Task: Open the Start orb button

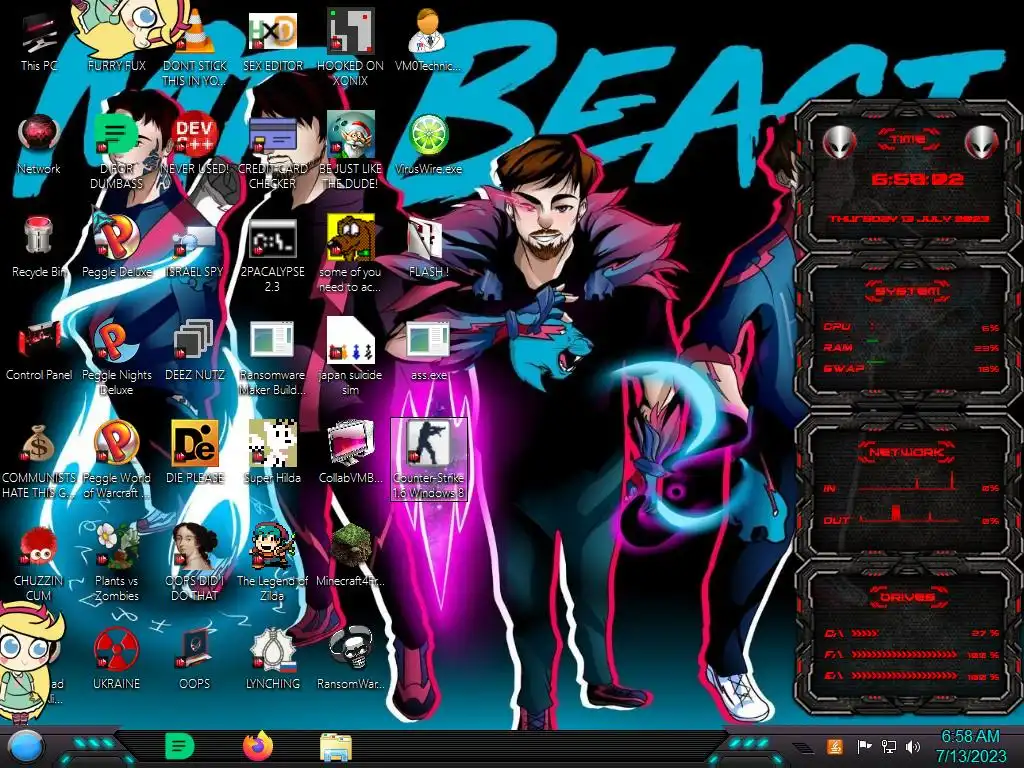Action: click(x=25, y=747)
